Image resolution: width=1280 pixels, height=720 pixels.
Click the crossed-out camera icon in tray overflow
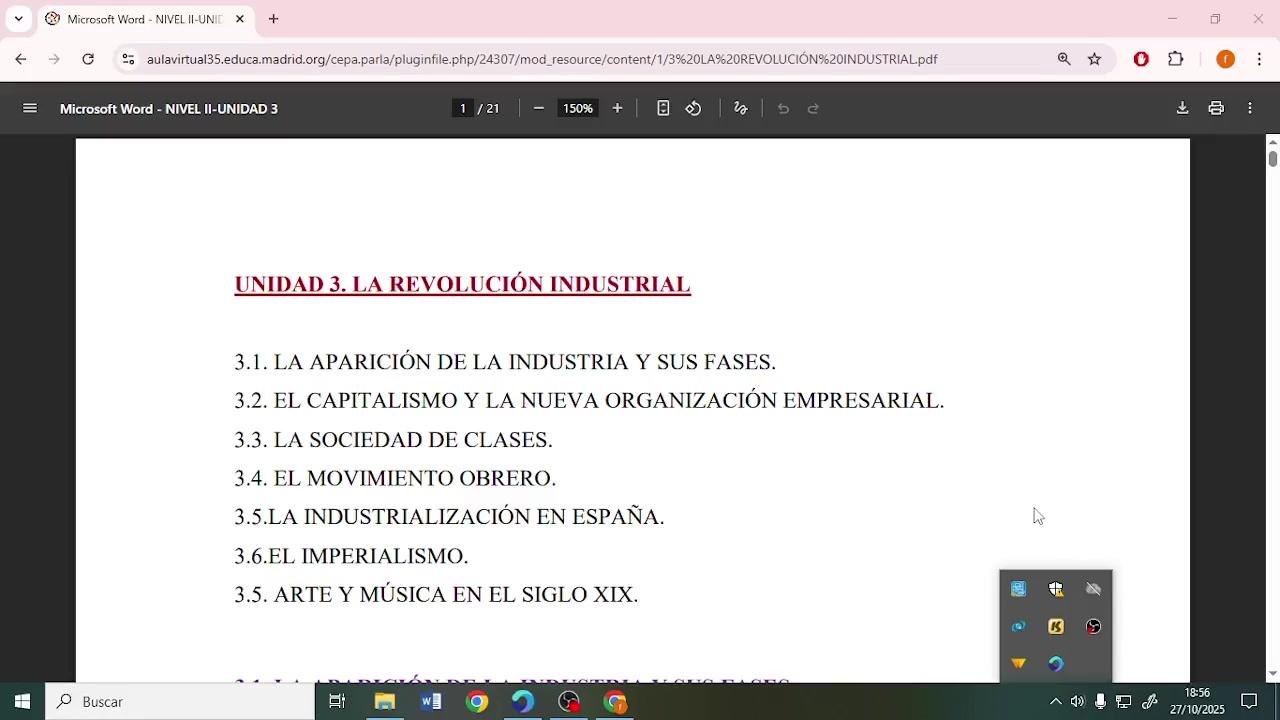(1093, 589)
